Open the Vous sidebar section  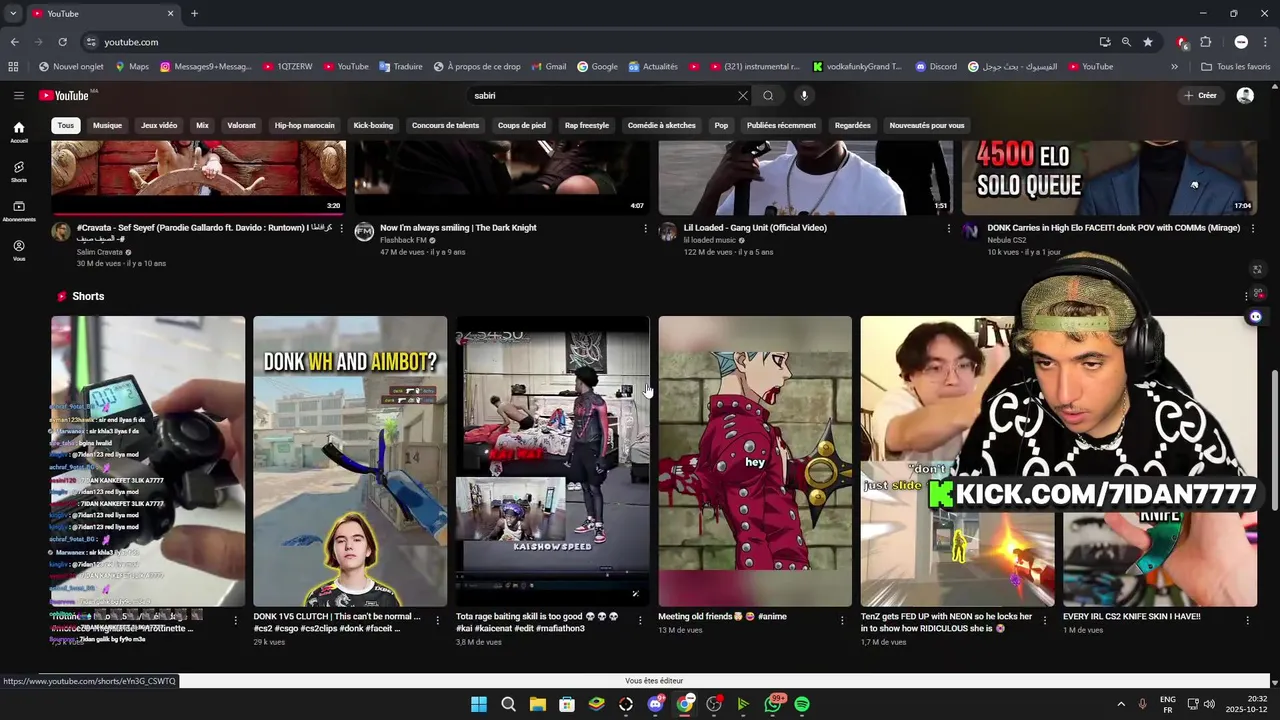18,250
